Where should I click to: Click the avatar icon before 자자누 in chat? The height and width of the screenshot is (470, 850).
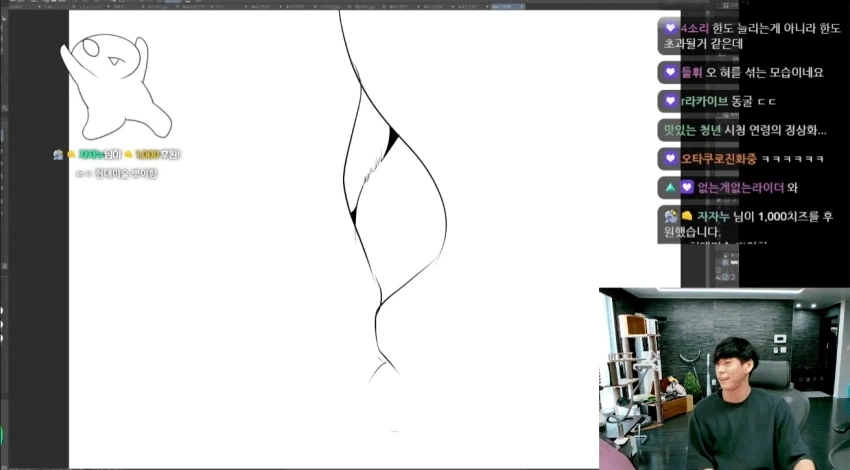click(671, 216)
